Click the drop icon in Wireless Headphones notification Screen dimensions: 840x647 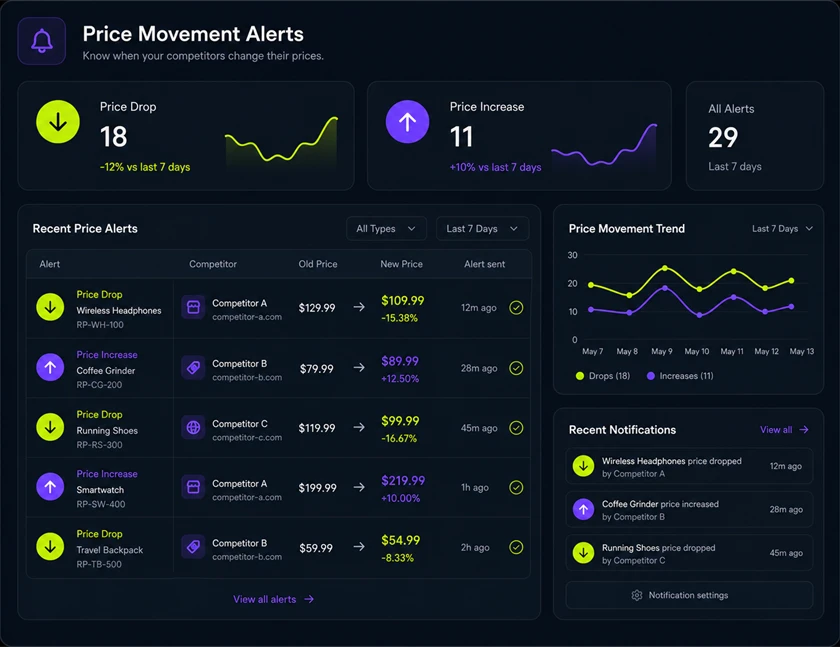click(x=583, y=466)
